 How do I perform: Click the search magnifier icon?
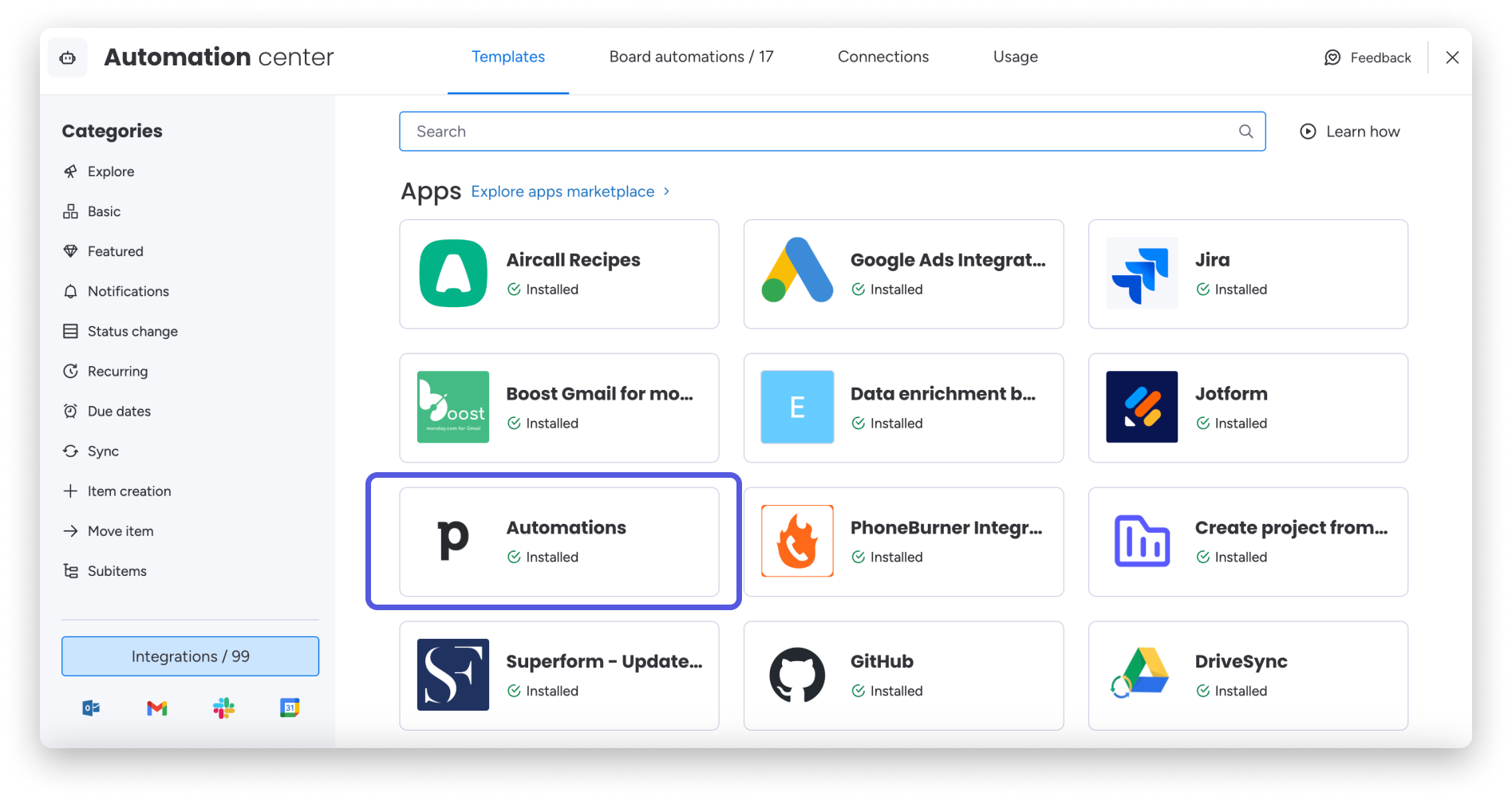click(1246, 132)
